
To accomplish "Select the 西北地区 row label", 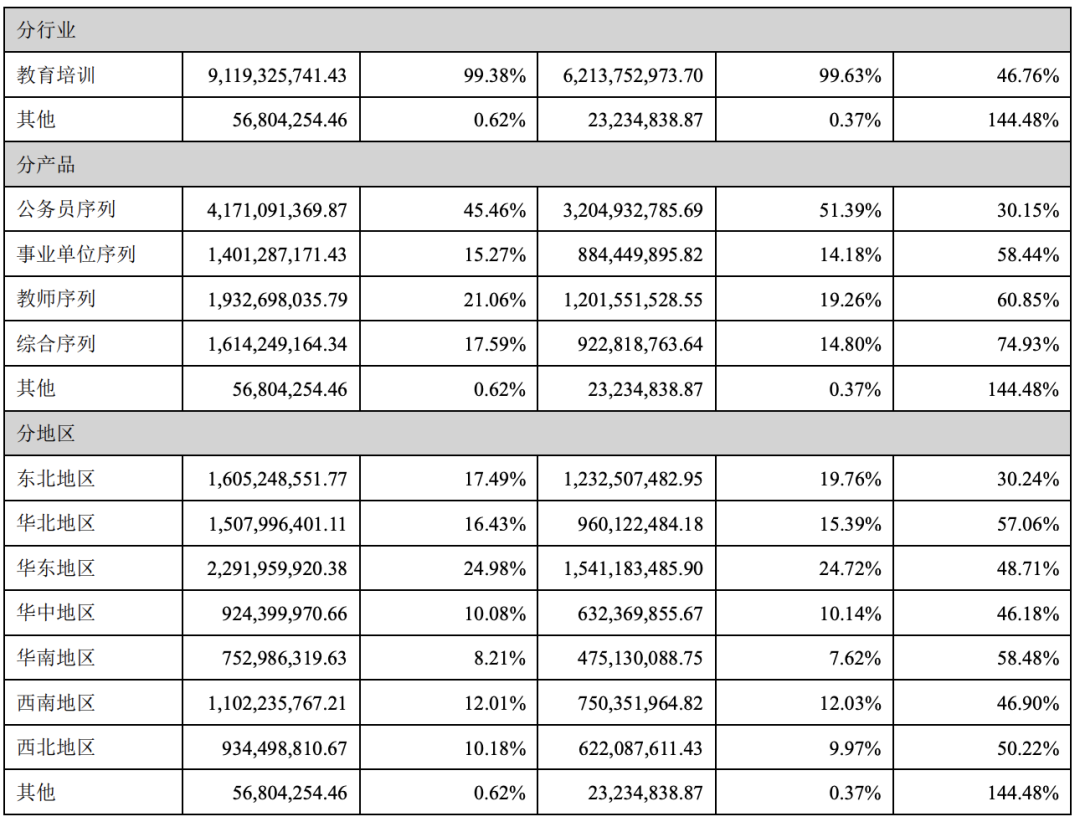I will pos(57,747).
